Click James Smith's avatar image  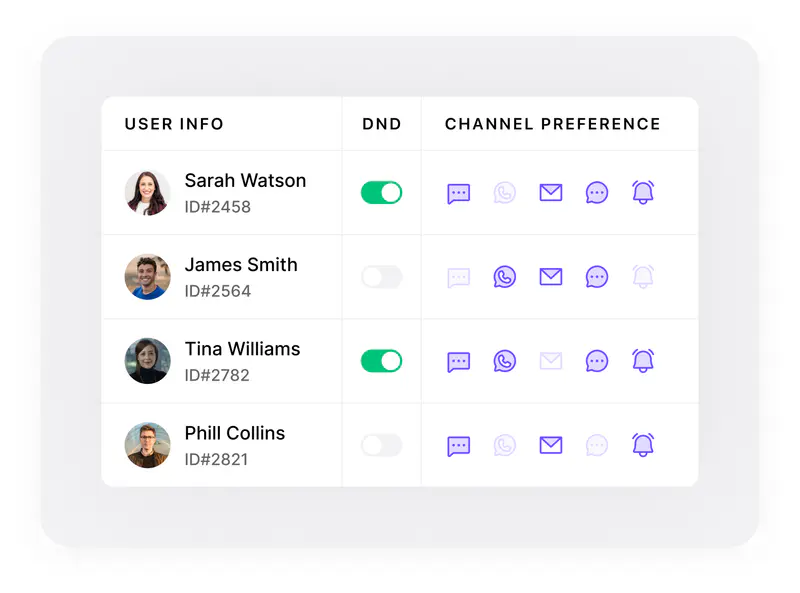pos(147,277)
